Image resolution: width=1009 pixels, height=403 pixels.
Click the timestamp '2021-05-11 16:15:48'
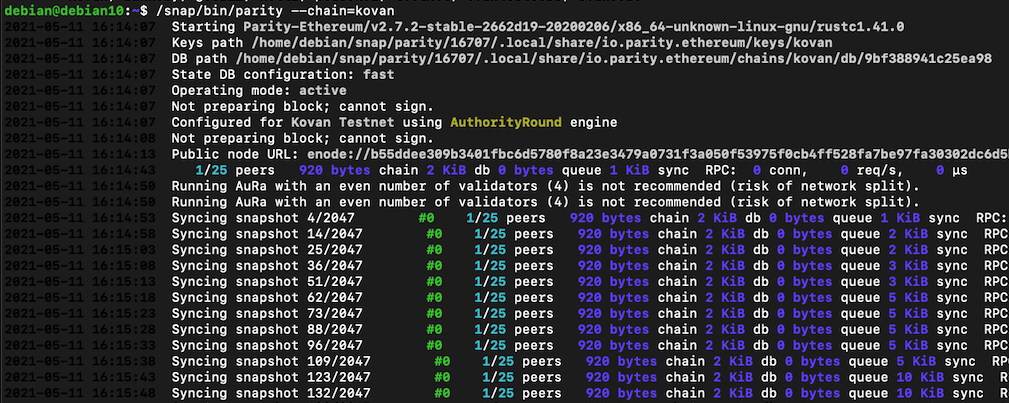click(x=79, y=393)
